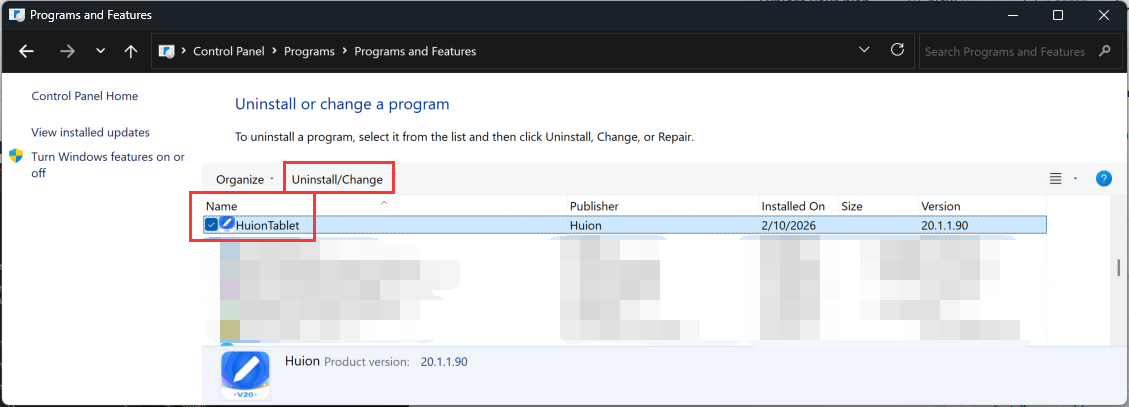This screenshot has width=1129, height=407.
Task: Open the Recent locations dropdown chevron
Action: coord(101,51)
